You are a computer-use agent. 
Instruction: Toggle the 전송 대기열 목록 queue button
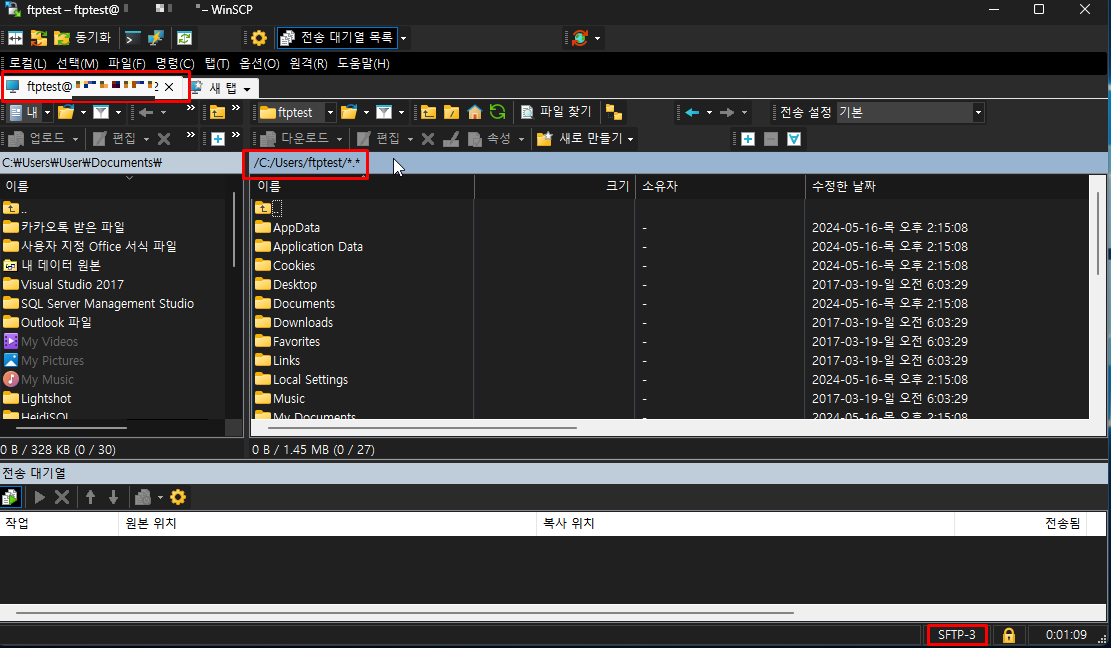pyautogui.click(x=337, y=38)
